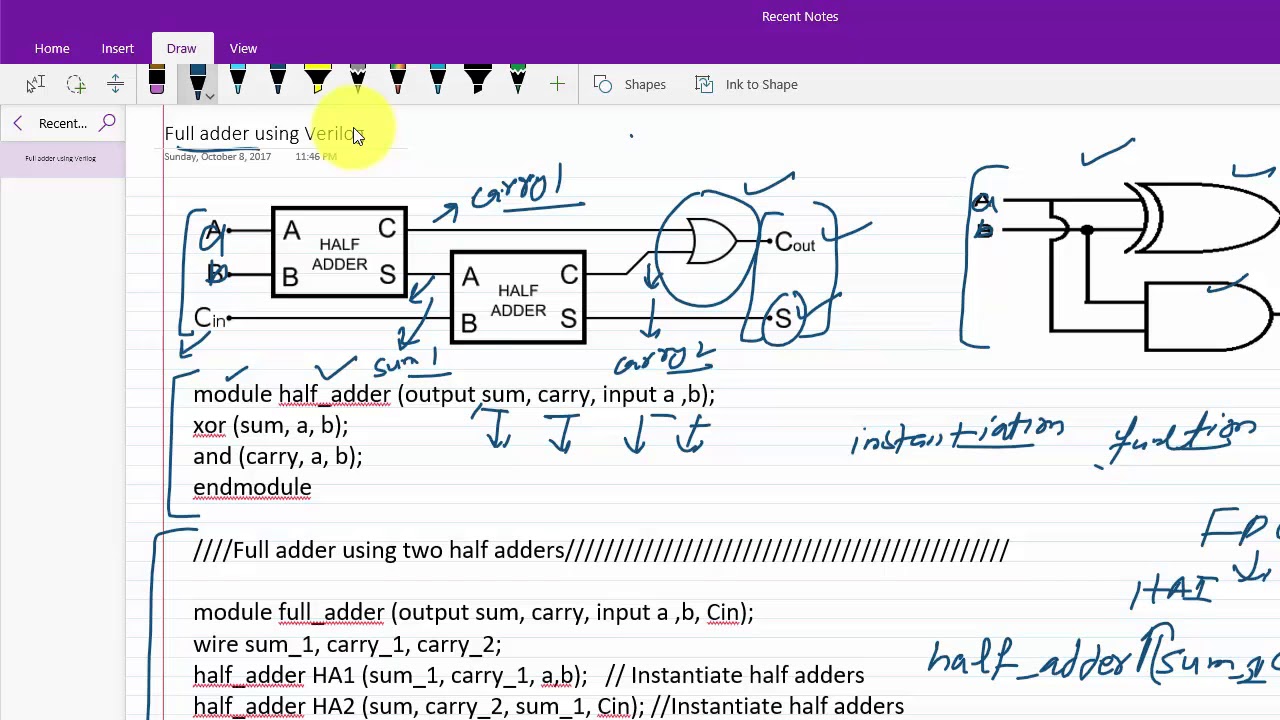Pick the teal-tipped pen after rainbow pen

(437, 82)
